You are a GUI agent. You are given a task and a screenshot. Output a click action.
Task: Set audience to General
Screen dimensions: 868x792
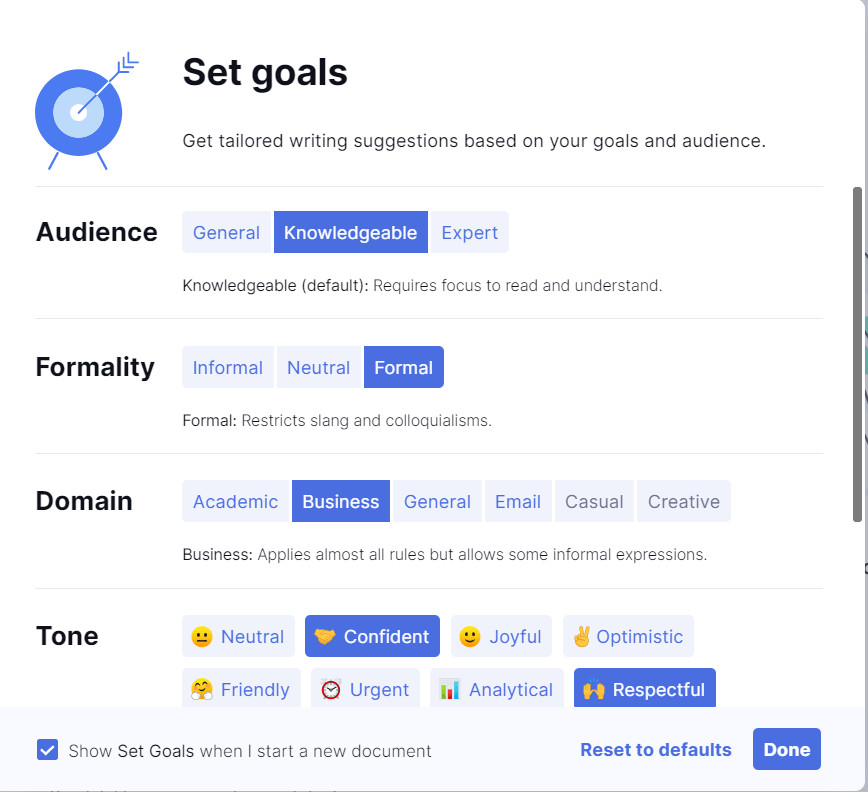click(226, 232)
